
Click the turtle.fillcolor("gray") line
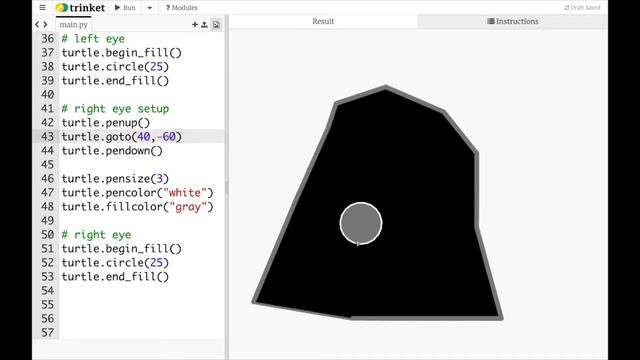pos(137,207)
